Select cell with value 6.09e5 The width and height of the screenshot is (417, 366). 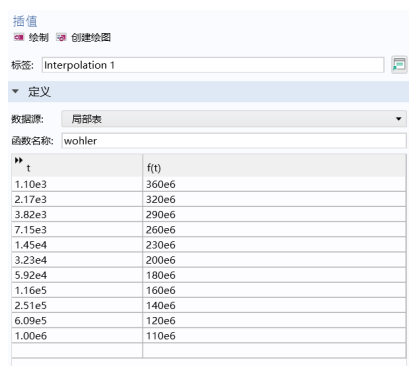pos(77,321)
